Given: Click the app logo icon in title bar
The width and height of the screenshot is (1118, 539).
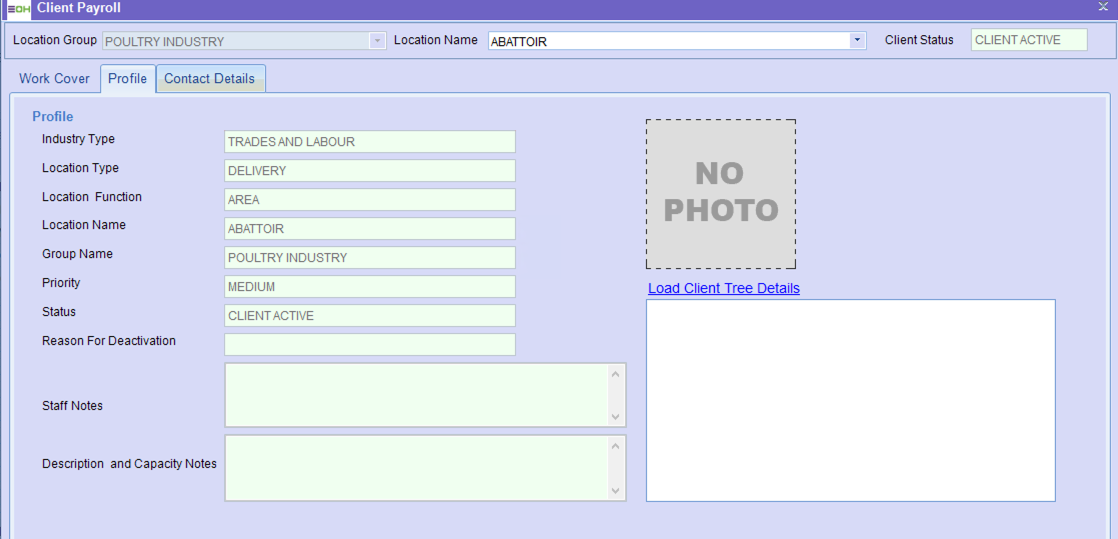Looking at the screenshot, I should 17,8.
